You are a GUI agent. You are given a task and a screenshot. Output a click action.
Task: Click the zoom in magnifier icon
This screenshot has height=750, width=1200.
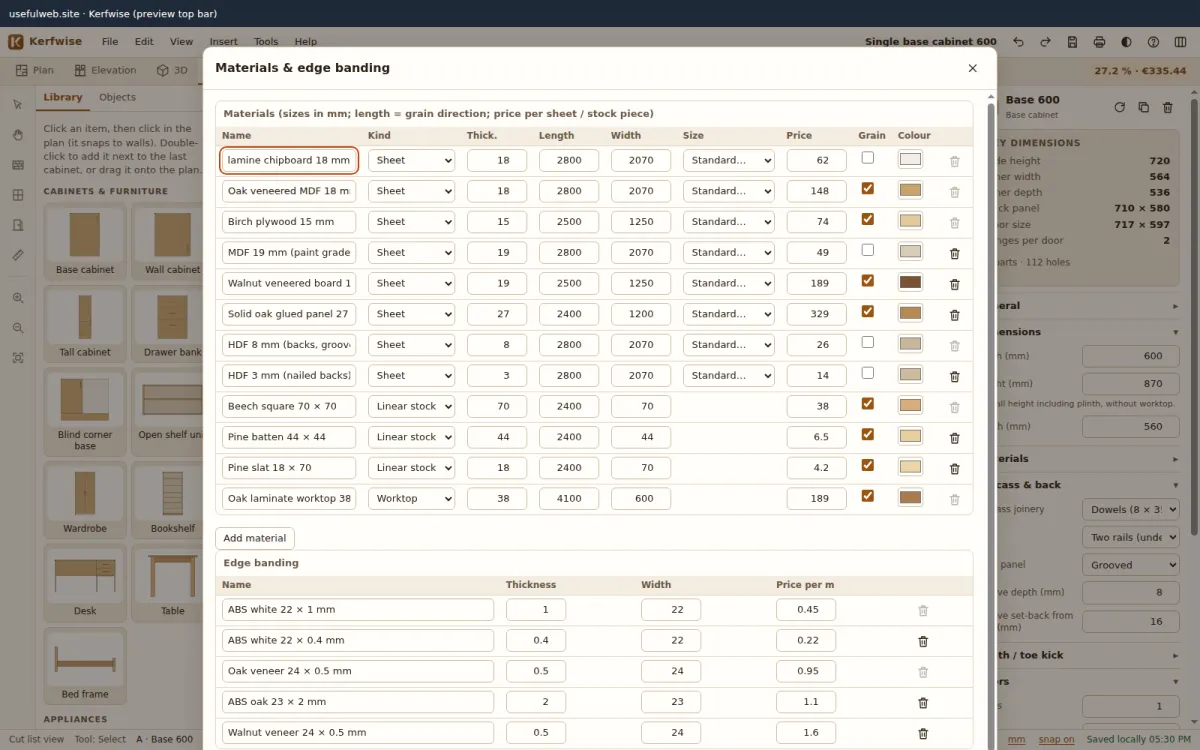(17, 297)
